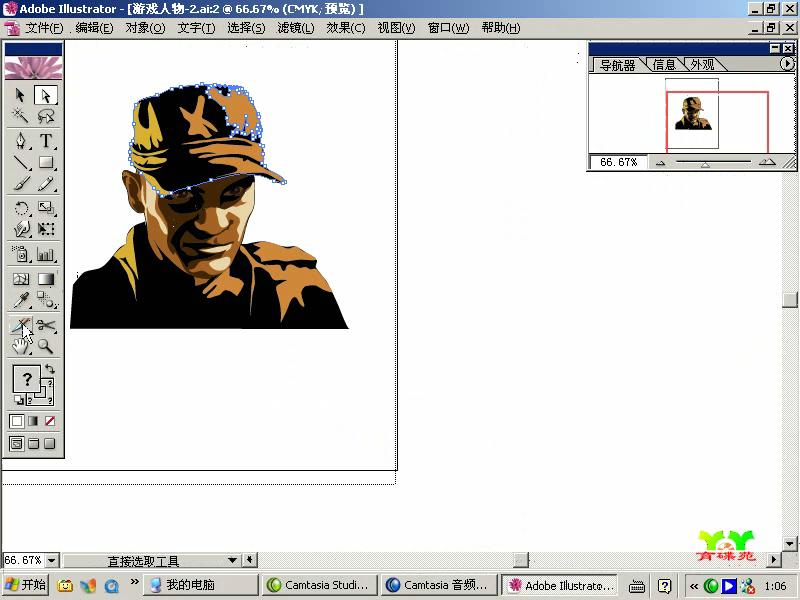This screenshot has width=800, height=600.
Task: Switch to Full Screen with menu bar
Action: (33, 443)
